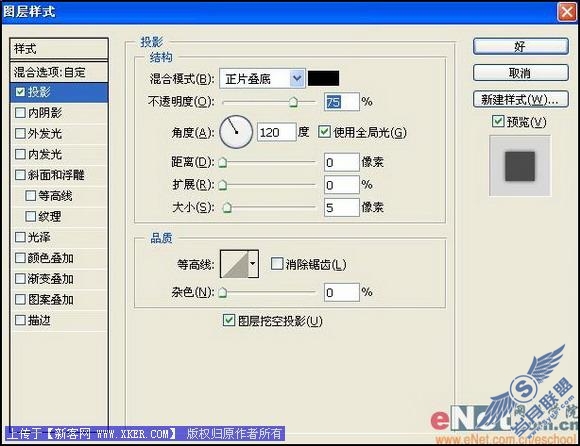Enable the 消除锯齿 checkbox

click(277, 264)
